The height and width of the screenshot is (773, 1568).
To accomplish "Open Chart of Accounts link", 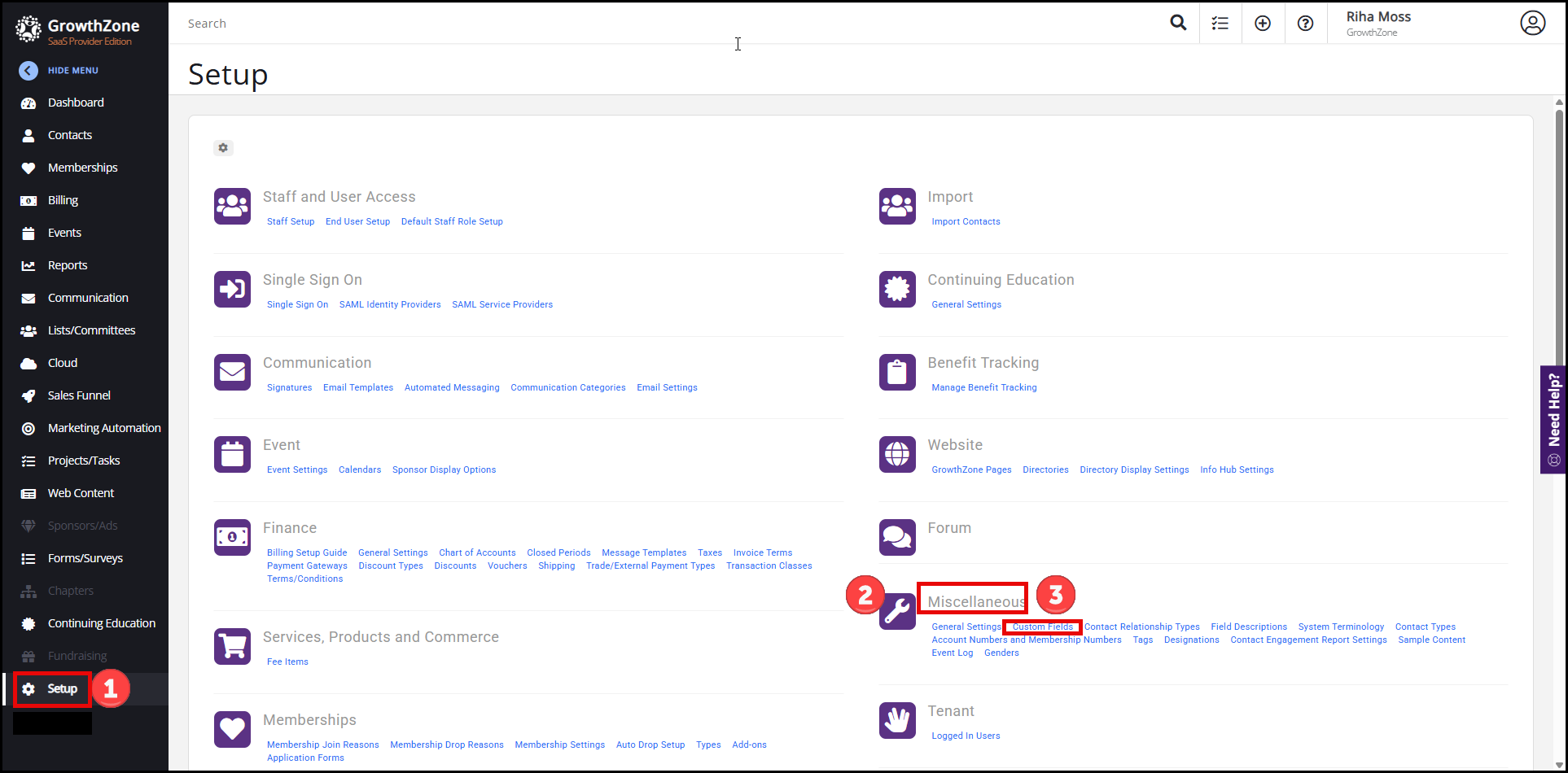I will pos(477,552).
